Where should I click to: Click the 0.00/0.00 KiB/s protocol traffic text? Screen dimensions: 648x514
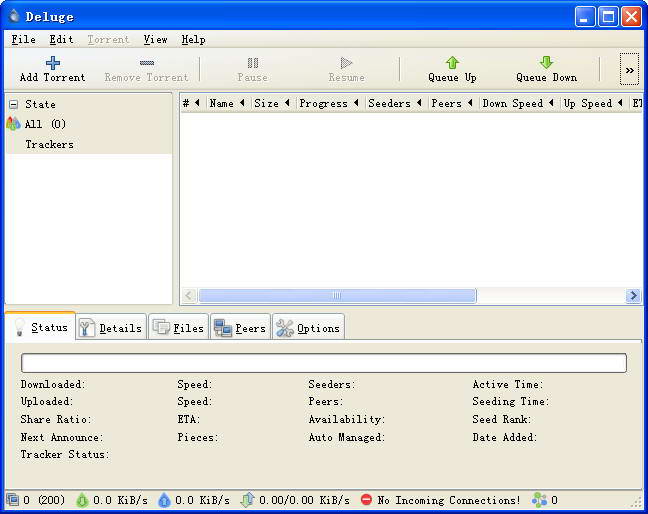(304, 500)
